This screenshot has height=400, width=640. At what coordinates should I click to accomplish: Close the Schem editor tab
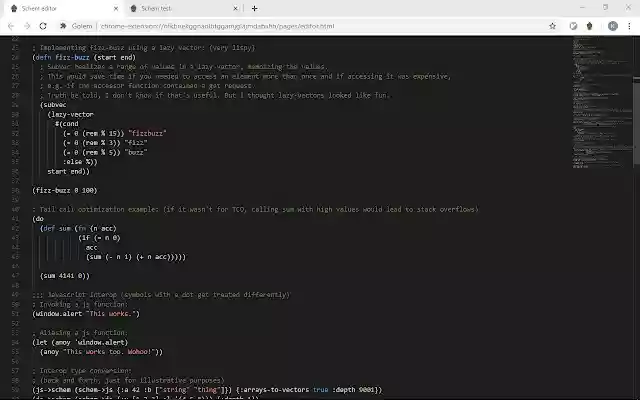pos(116,8)
